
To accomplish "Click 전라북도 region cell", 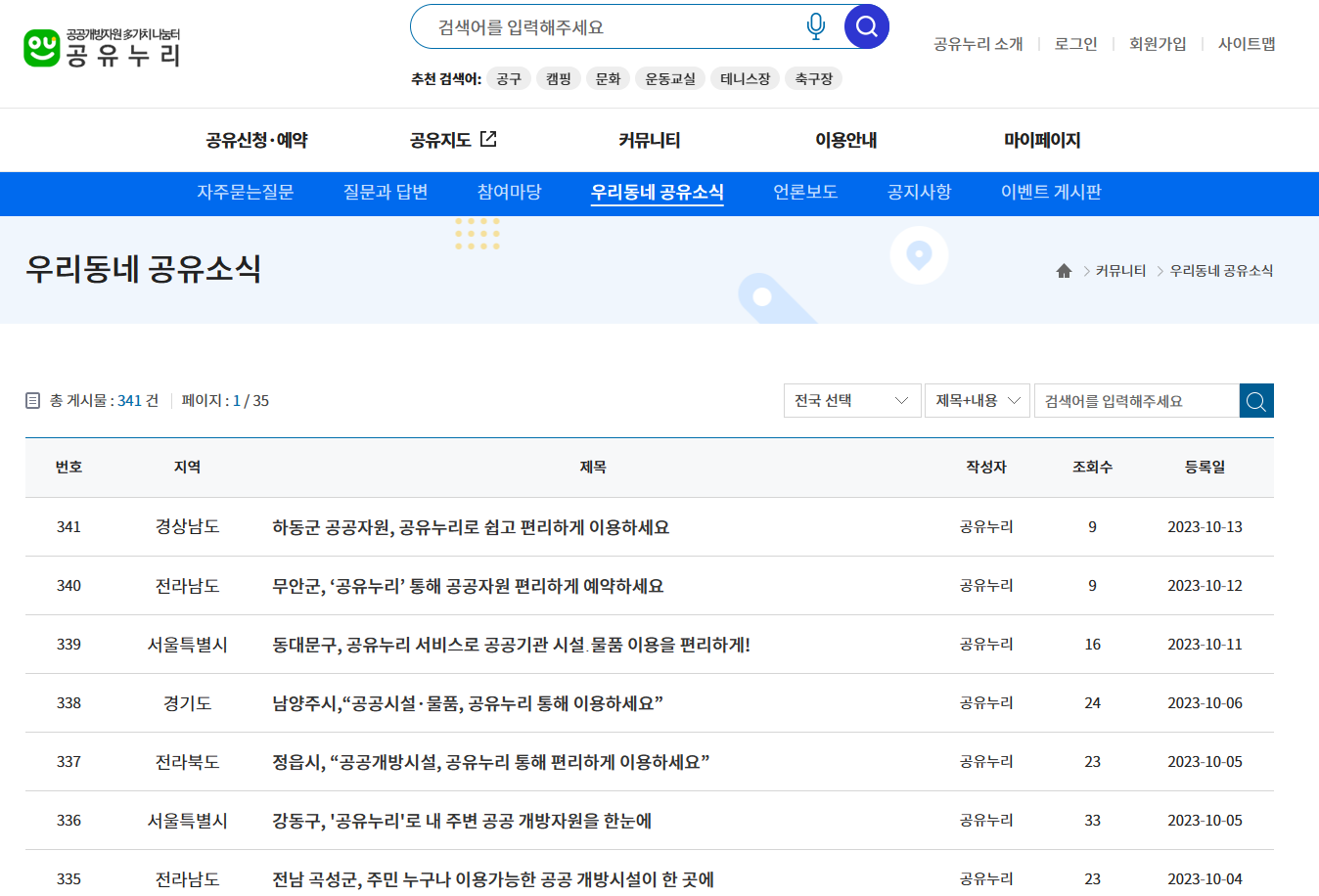I will coord(187,762).
